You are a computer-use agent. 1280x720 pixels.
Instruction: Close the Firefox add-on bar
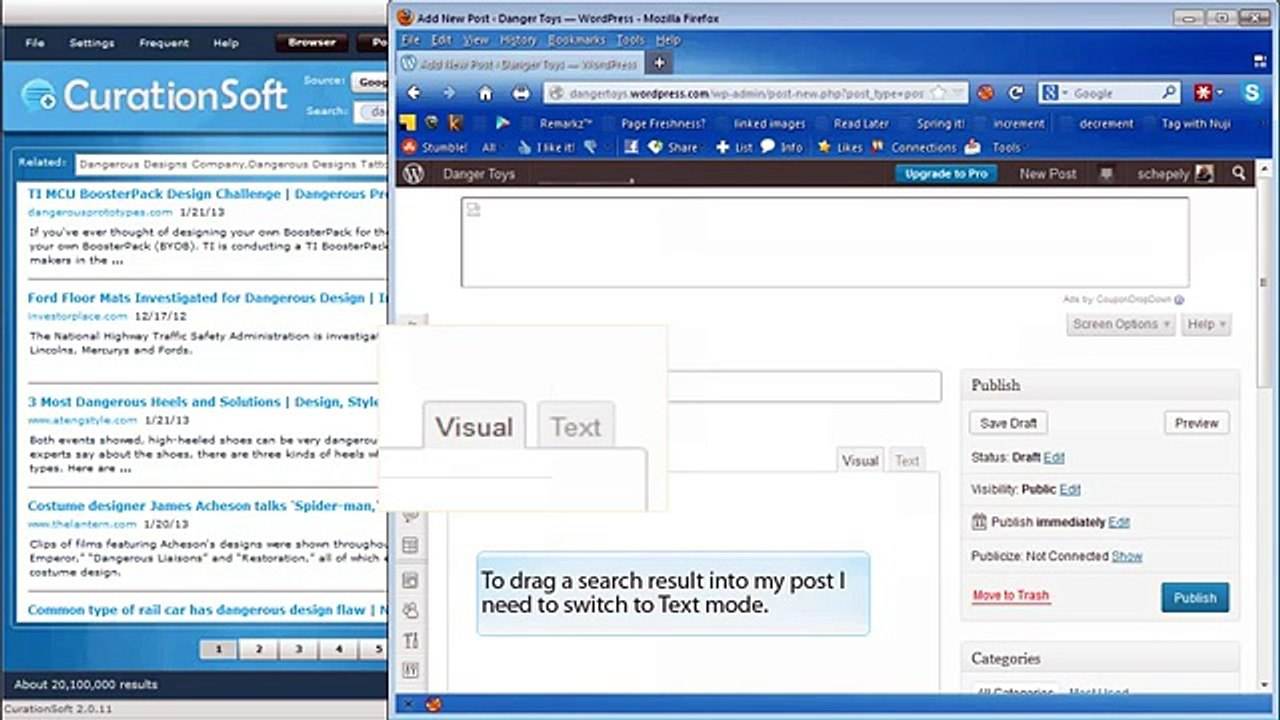(407, 704)
